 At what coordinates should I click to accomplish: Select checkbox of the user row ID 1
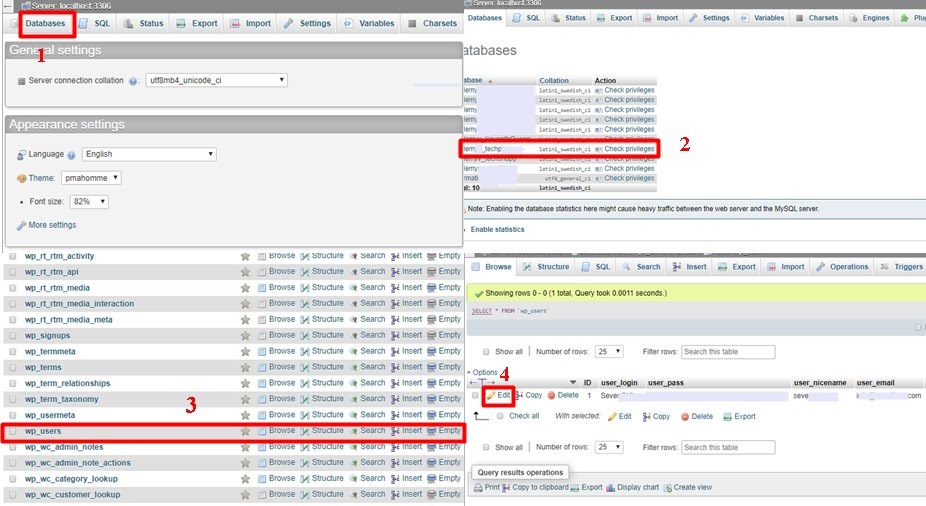click(475, 396)
